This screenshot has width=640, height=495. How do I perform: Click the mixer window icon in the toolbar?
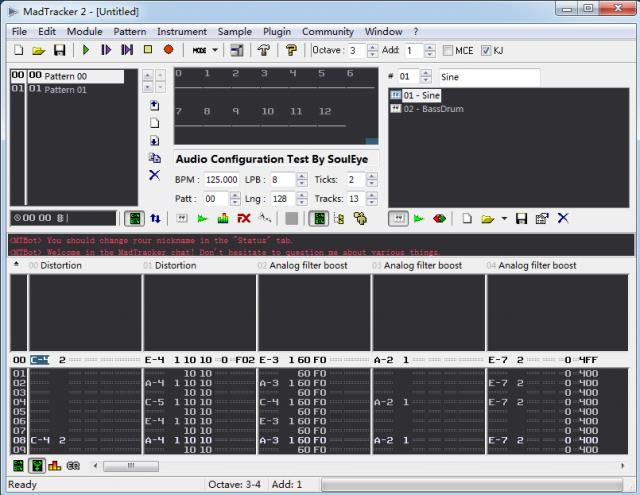pos(237,50)
